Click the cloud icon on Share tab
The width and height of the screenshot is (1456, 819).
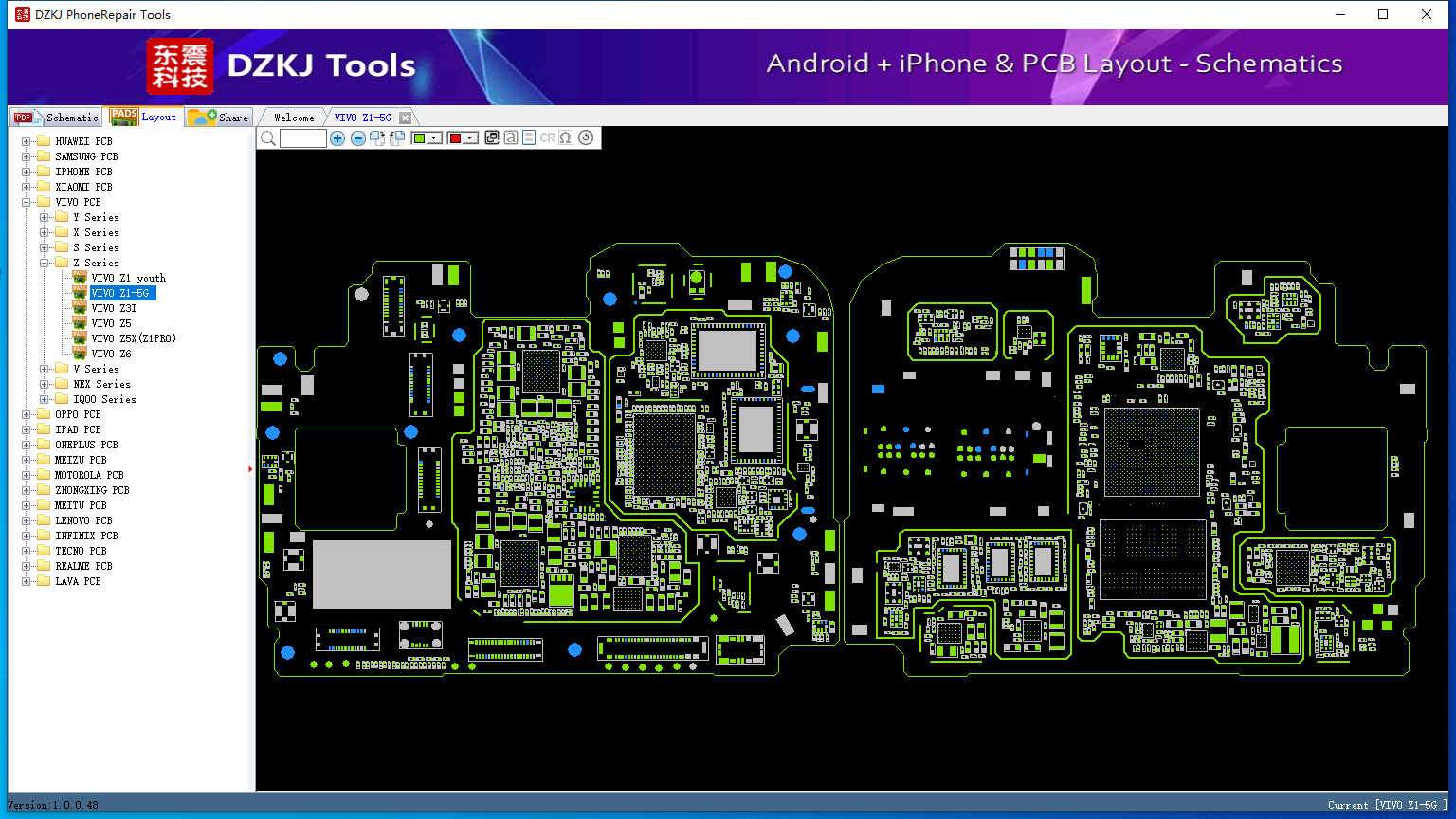point(202,117)
